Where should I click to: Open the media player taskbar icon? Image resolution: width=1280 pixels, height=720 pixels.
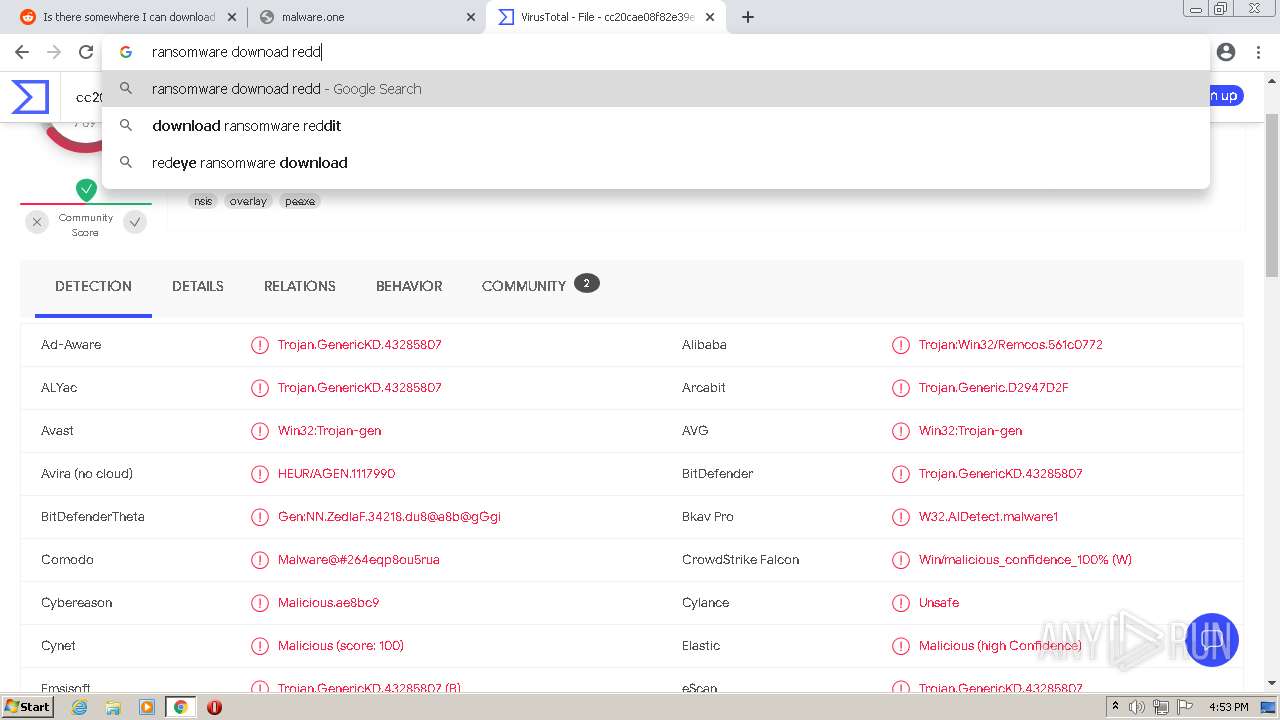pyautogui.click(x=147, y=707)
